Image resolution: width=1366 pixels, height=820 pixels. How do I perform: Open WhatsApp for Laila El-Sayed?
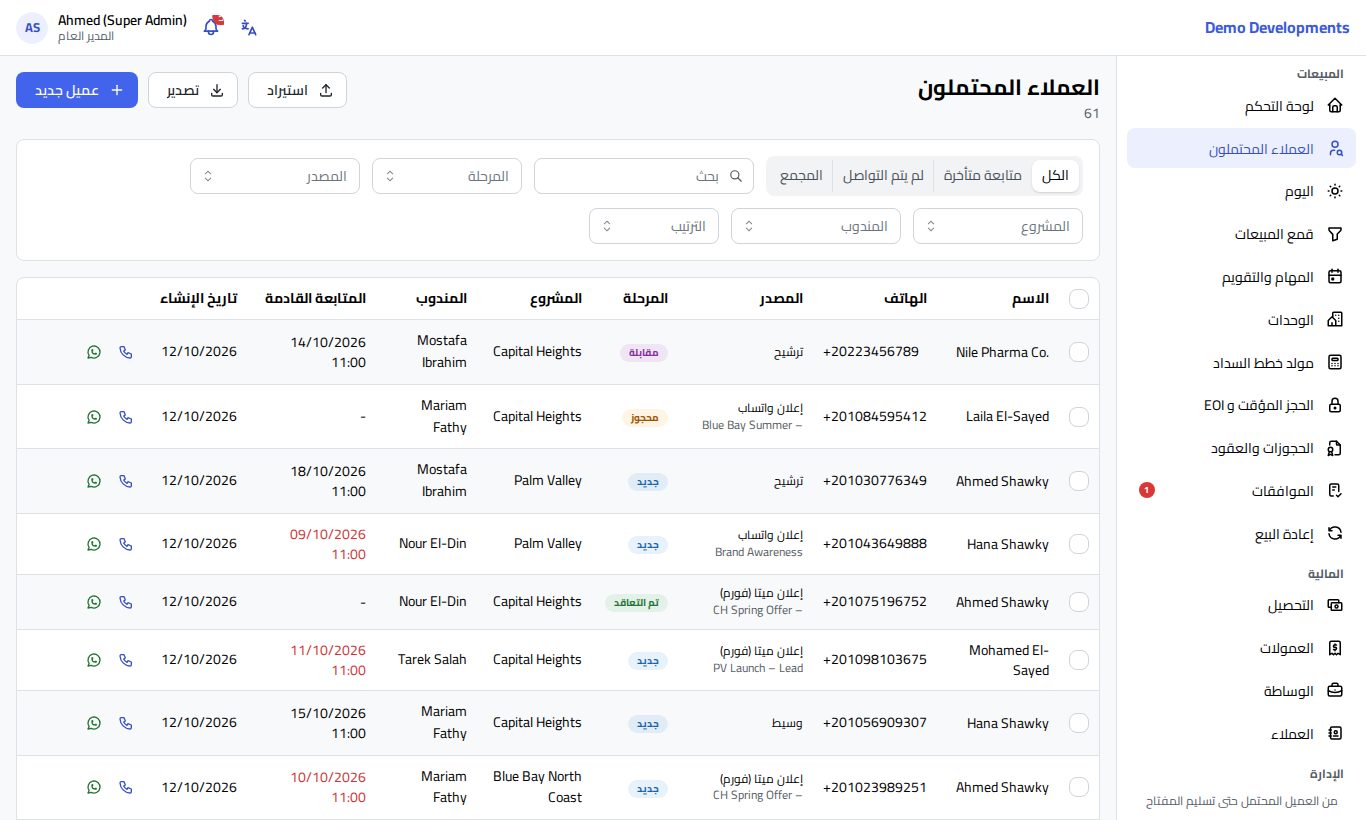click(94, 417)
